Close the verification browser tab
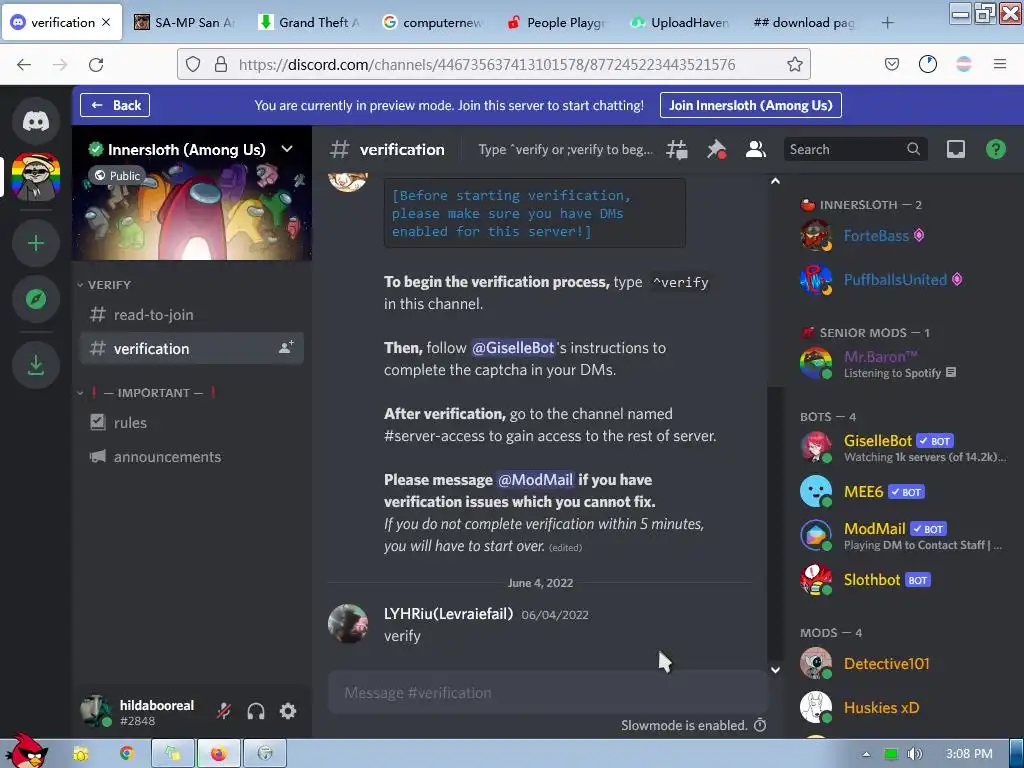This screenshot has height=768, width=1024. click(106, 22)
